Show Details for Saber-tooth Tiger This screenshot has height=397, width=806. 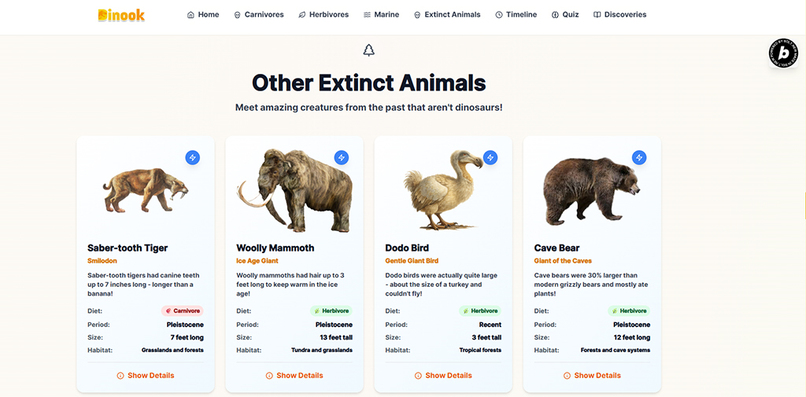tap(145, 375)
